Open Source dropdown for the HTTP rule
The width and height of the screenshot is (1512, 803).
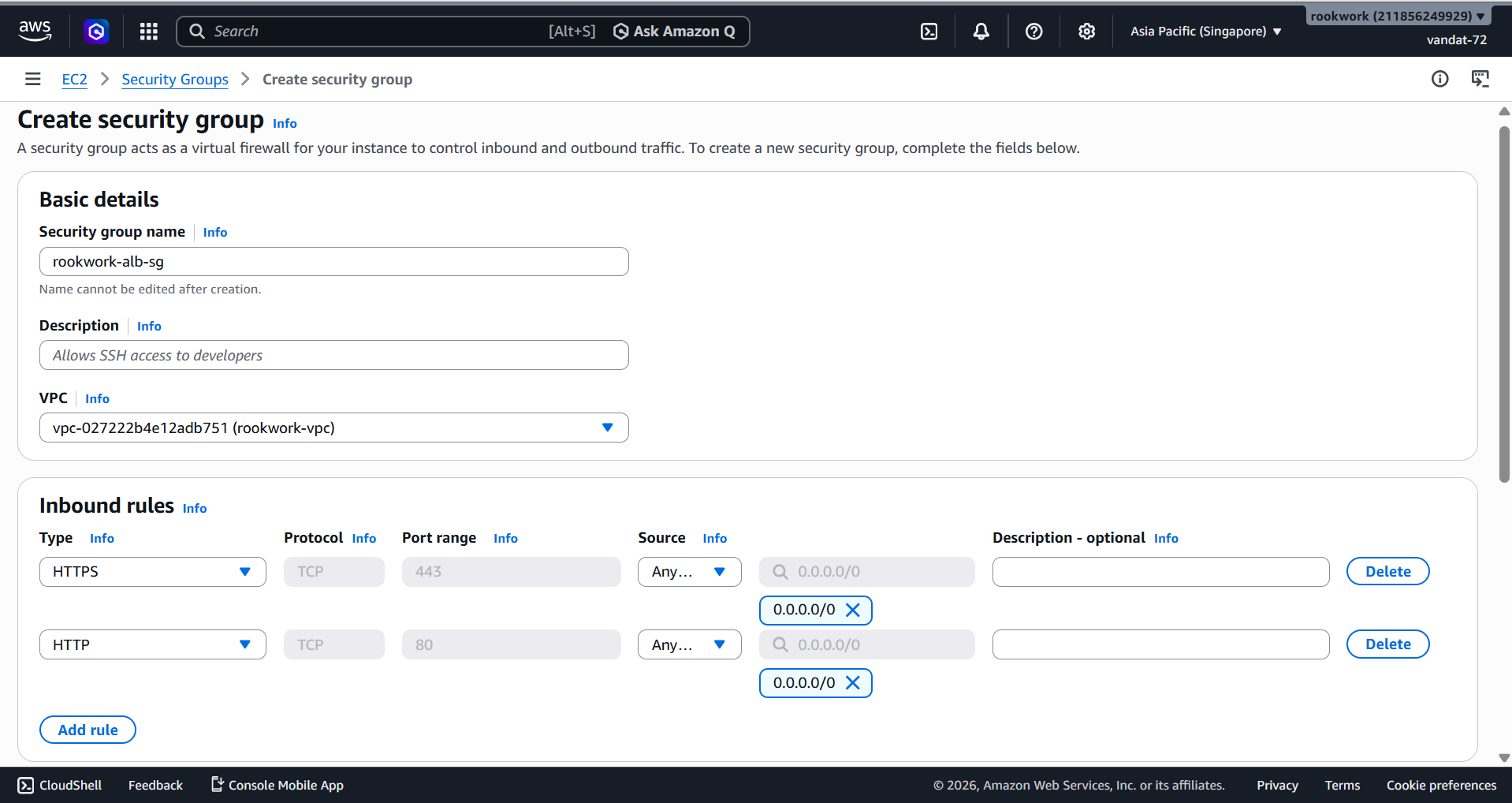coord(690,644)
